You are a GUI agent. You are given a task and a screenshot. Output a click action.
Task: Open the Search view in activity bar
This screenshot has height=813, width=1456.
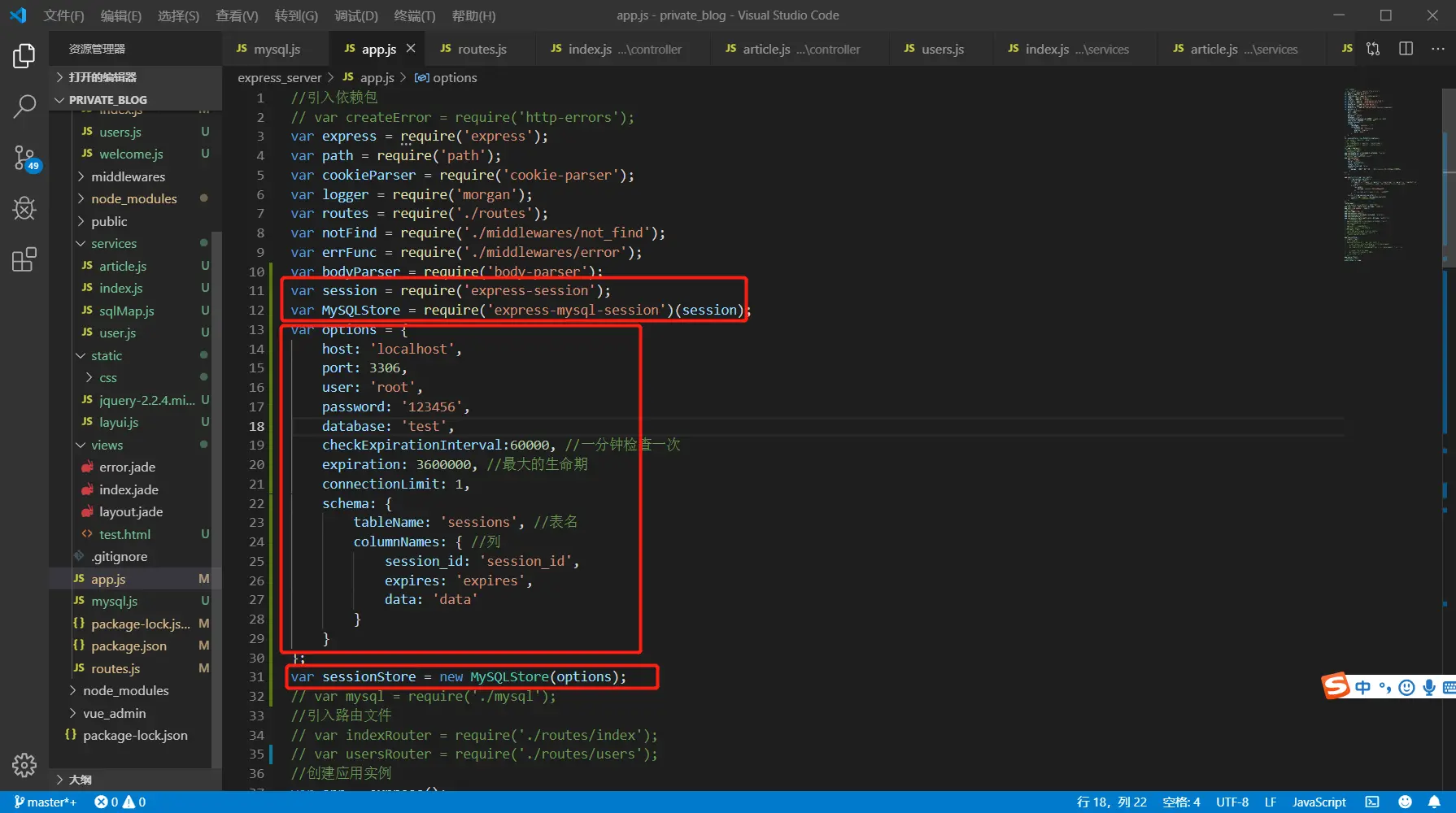(x=24, y=106)
